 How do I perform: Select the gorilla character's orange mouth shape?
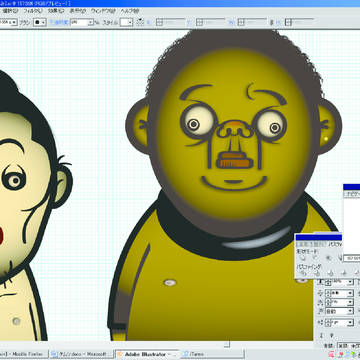click(234, 160)
